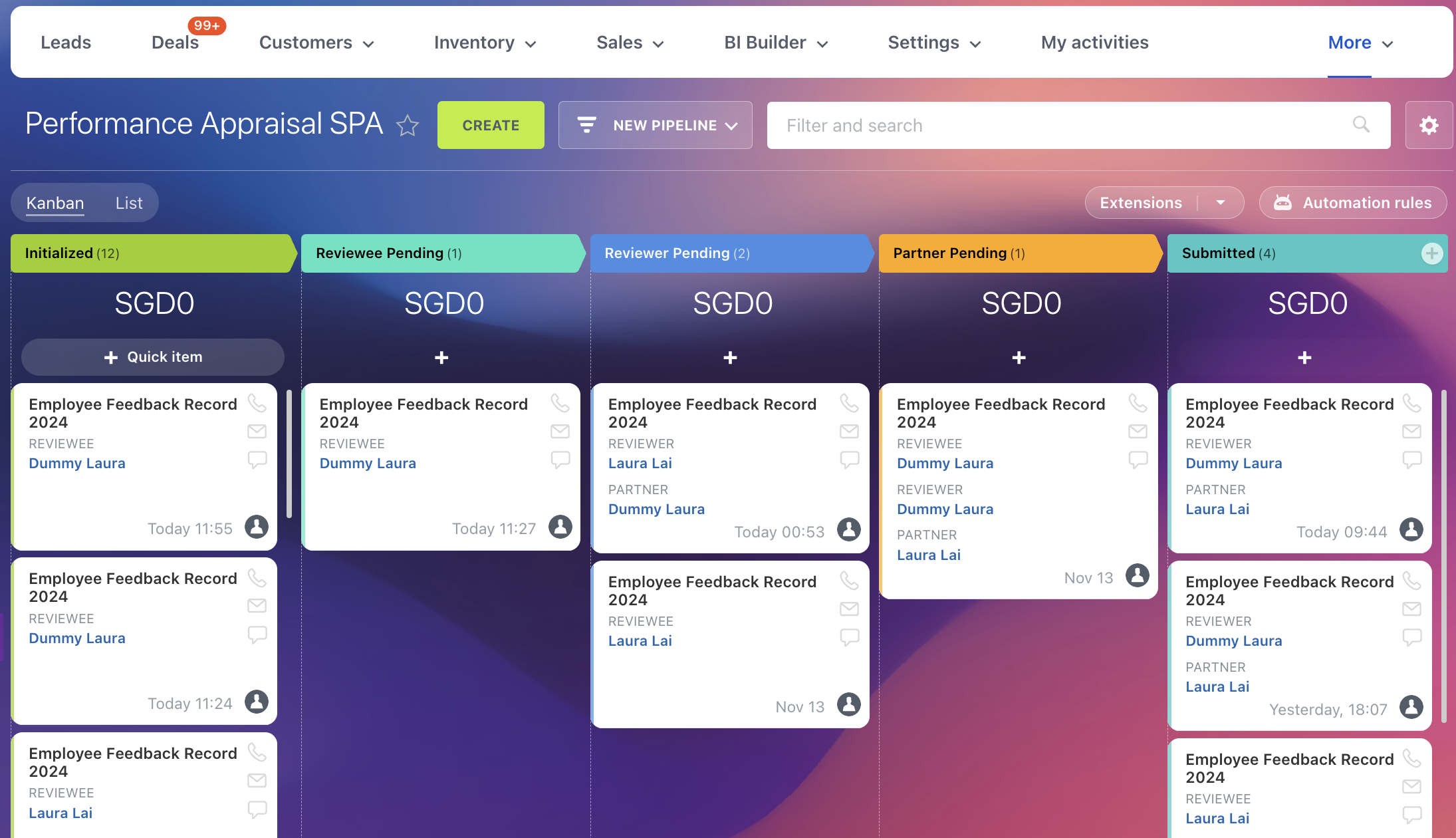
Task: Click the magnifier icon in the search field
Action: [1361, 124]
